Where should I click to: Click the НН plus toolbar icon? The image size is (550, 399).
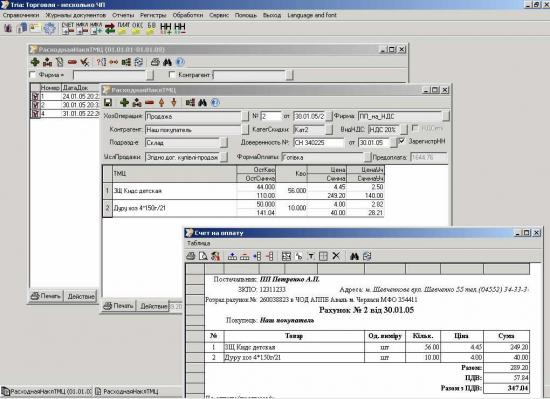[x=166, y=28]
